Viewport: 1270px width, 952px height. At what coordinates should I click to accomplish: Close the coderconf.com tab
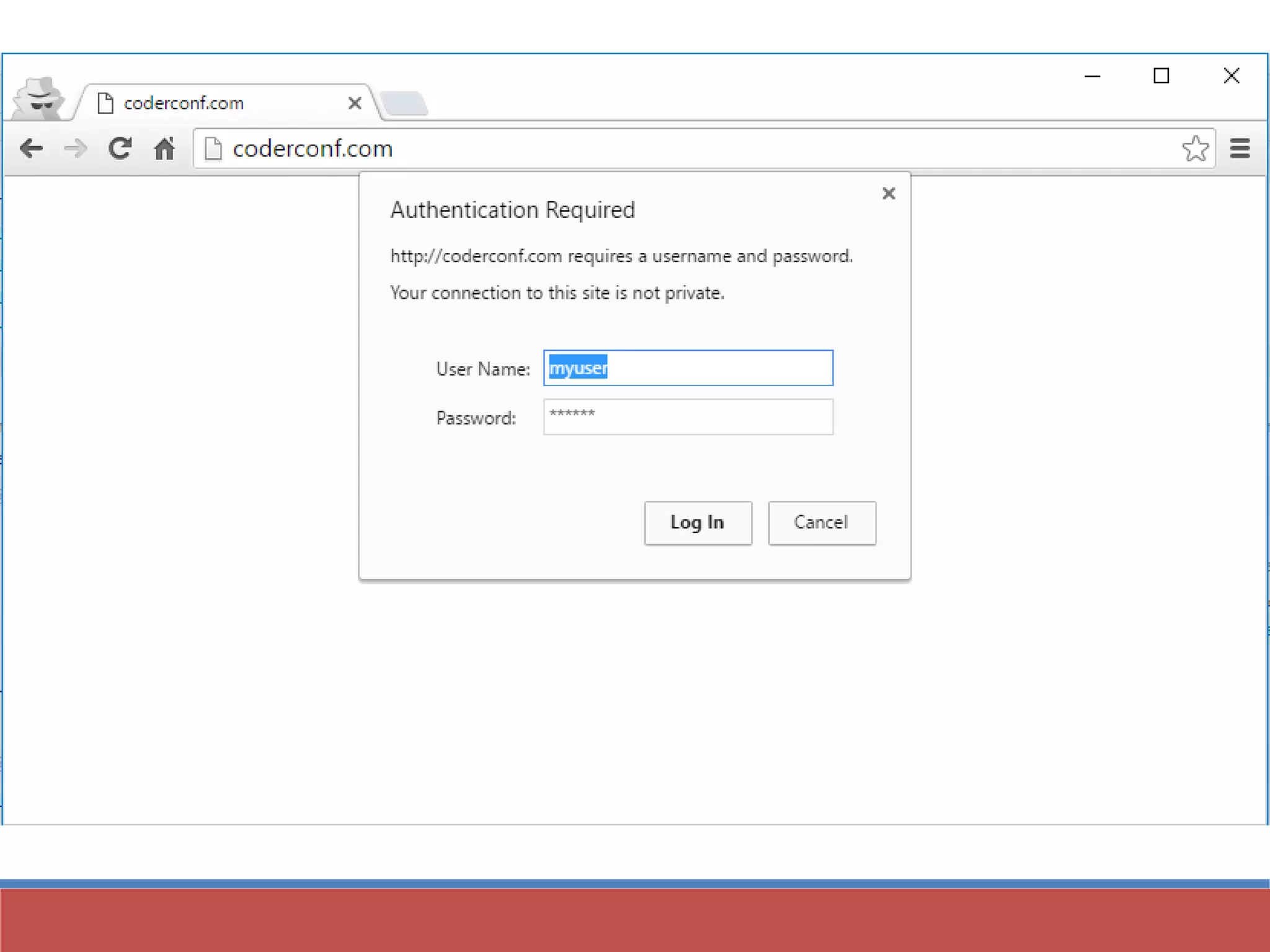coord(355,103)
